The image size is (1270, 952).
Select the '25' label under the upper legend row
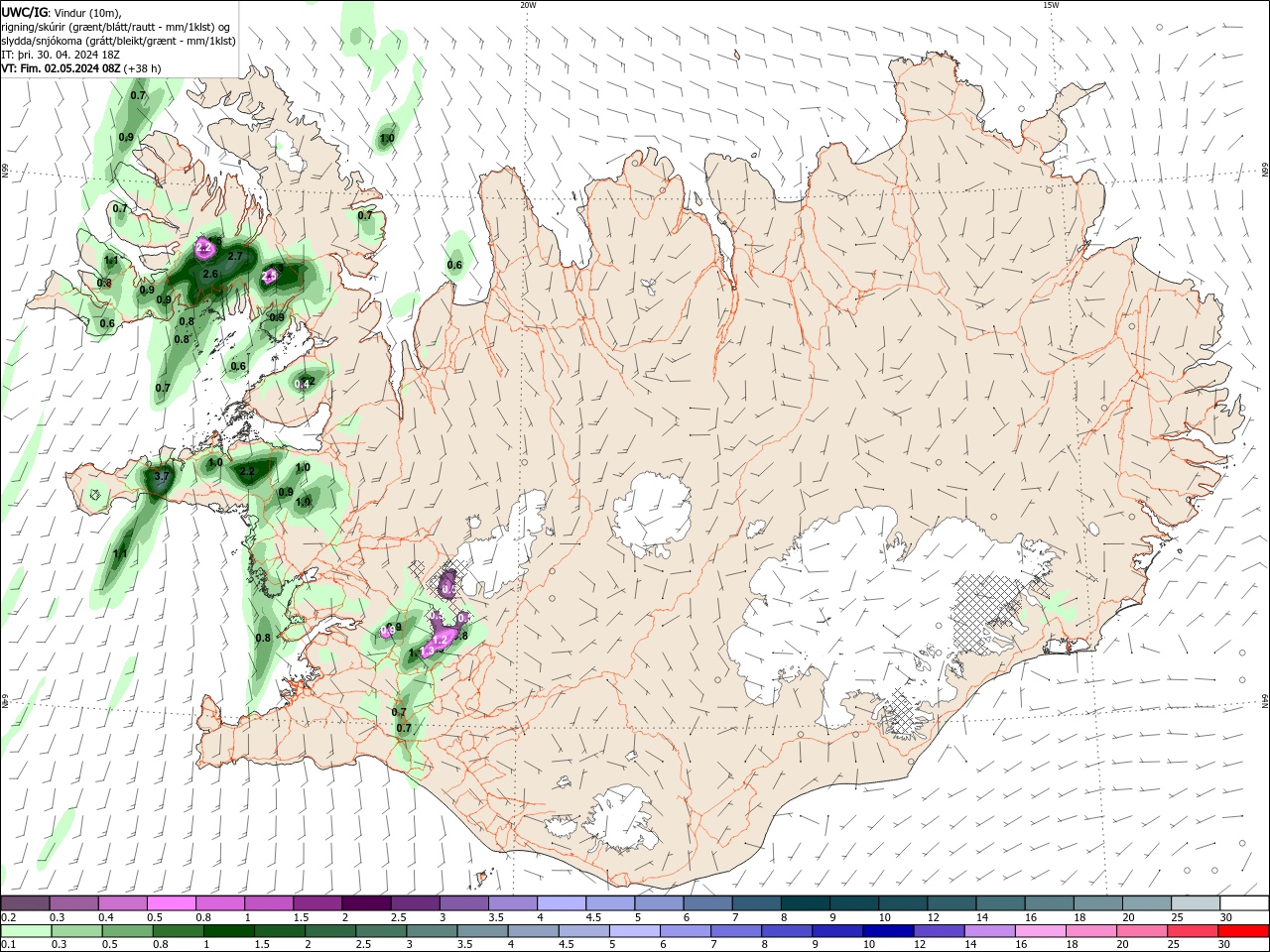click(1180, 917)
